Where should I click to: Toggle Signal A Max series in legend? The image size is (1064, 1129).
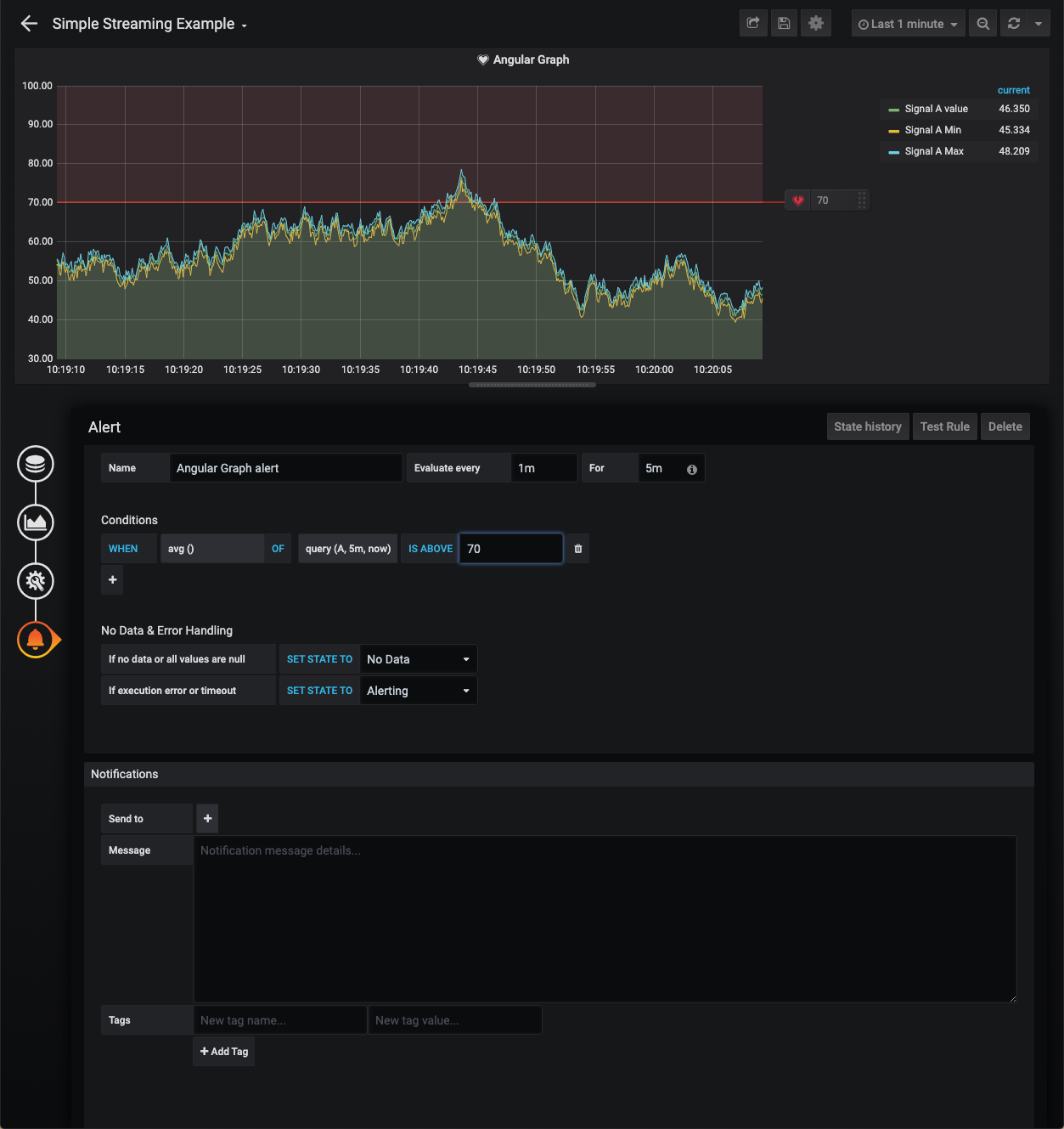click(x=934, y=151)
